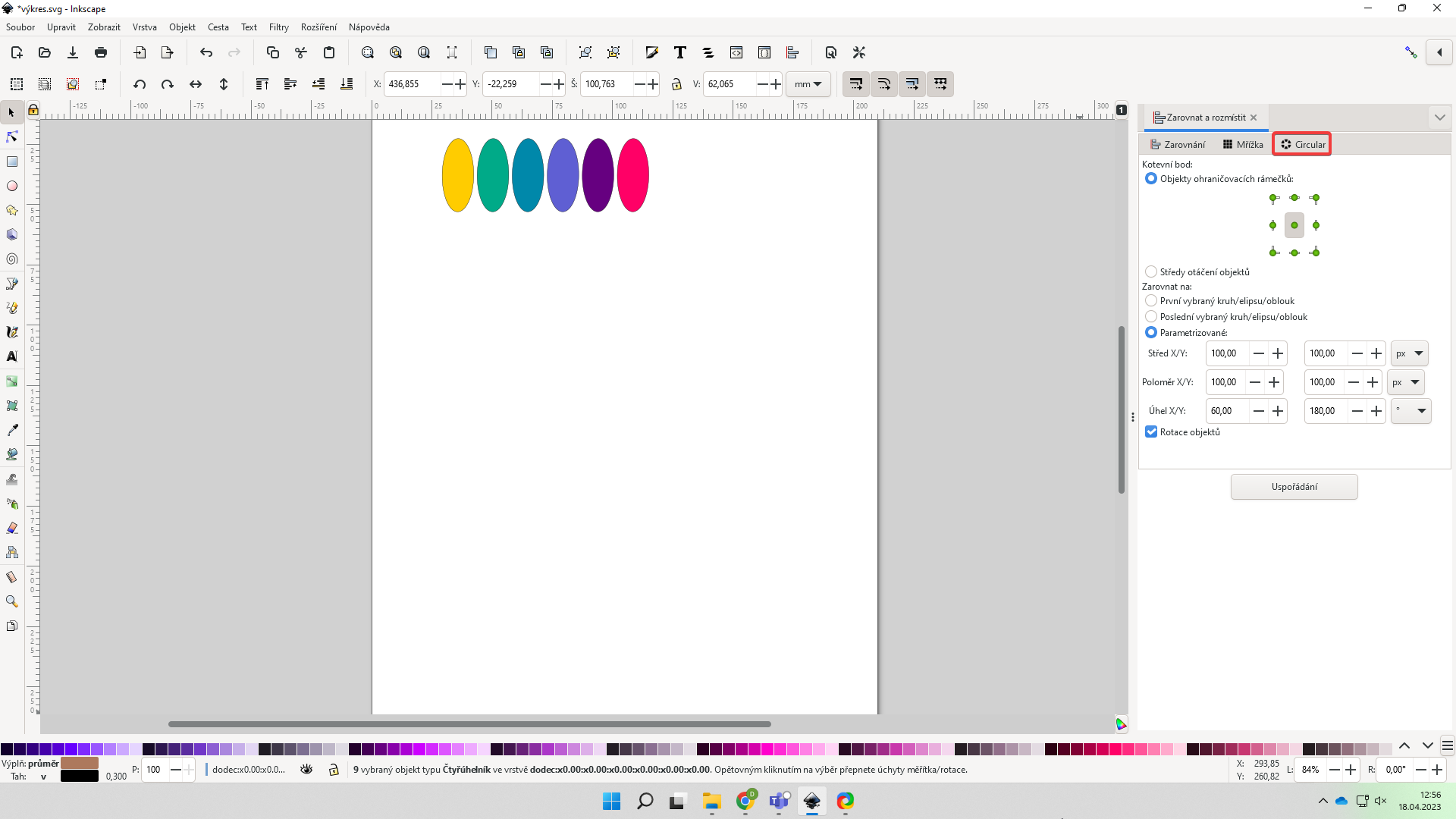Open Microsoft Edge from the taskbar
This screenshot has height=819, width=1456.
click(x=846, y=802)
